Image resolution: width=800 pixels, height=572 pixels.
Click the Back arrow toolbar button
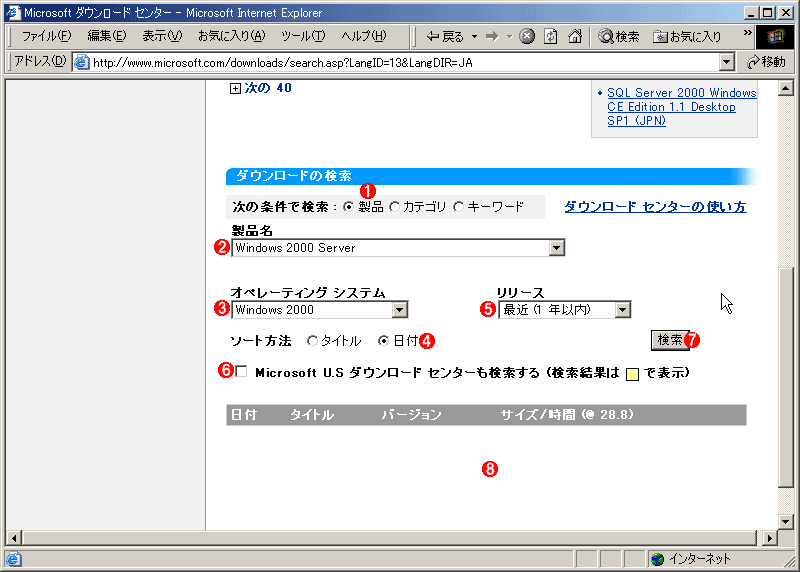[445, 37]
